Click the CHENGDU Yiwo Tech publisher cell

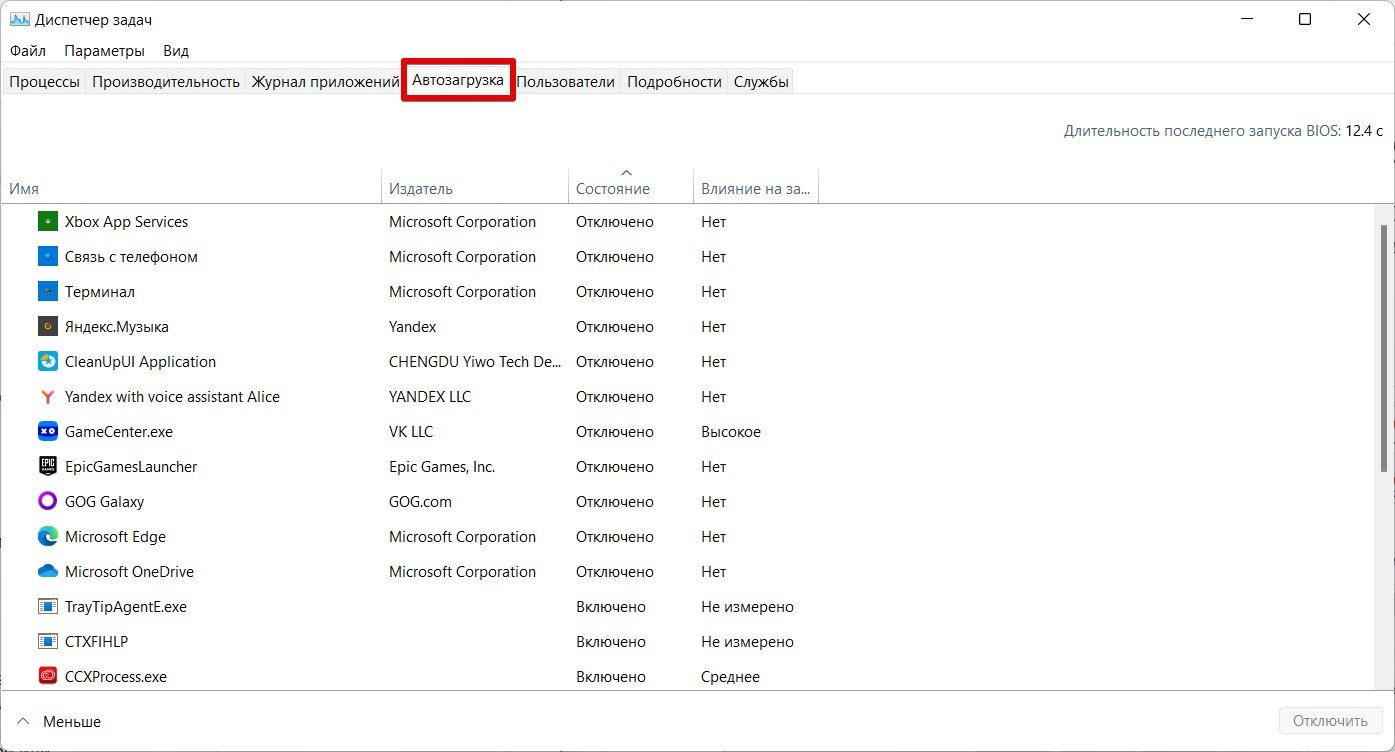[475, 362]
